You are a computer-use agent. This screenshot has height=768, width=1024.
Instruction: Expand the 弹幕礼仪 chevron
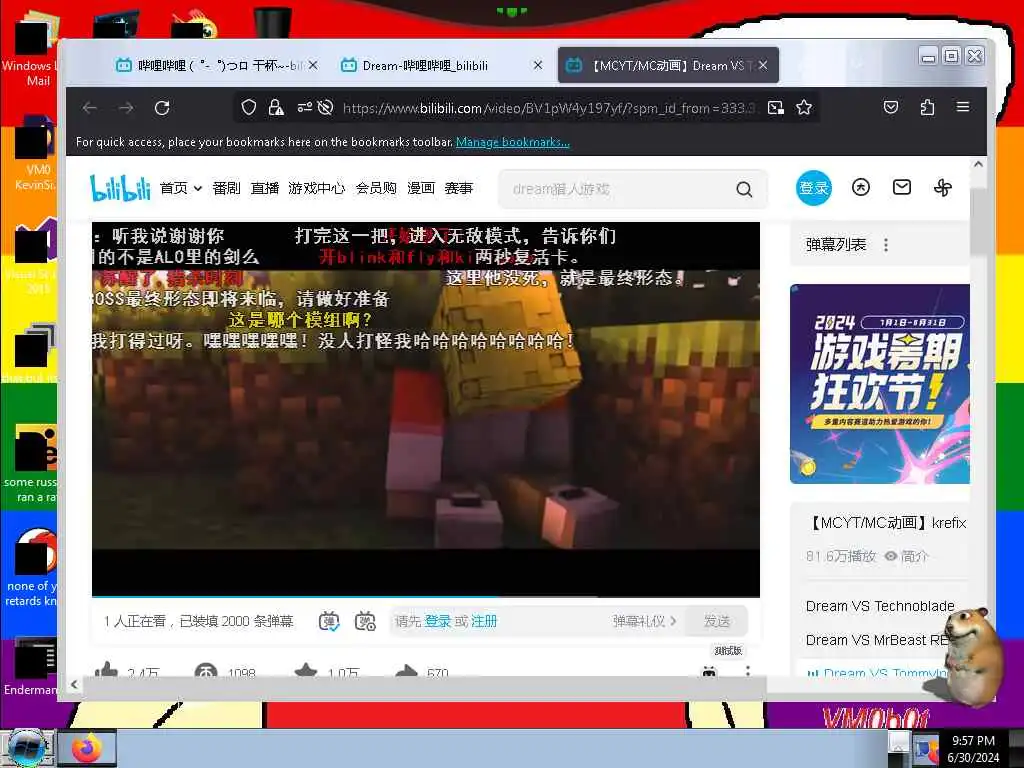[x=673, y=621]
